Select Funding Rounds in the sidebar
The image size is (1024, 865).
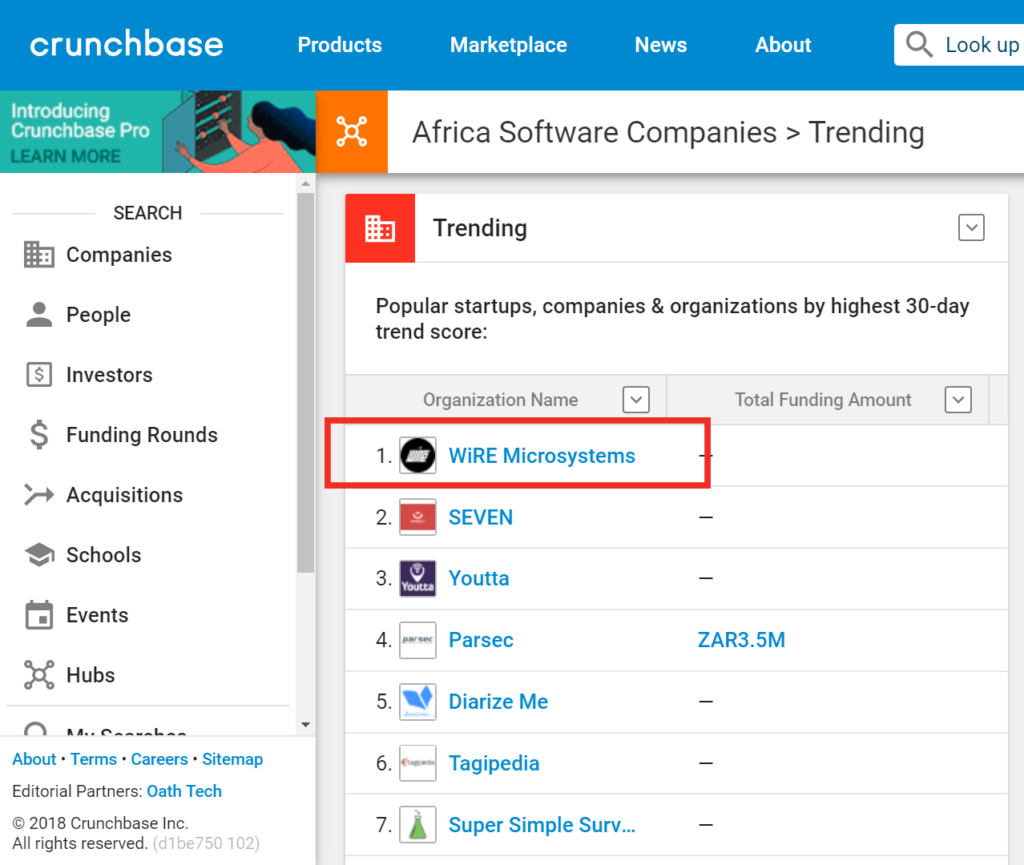[x=142, y=435]
